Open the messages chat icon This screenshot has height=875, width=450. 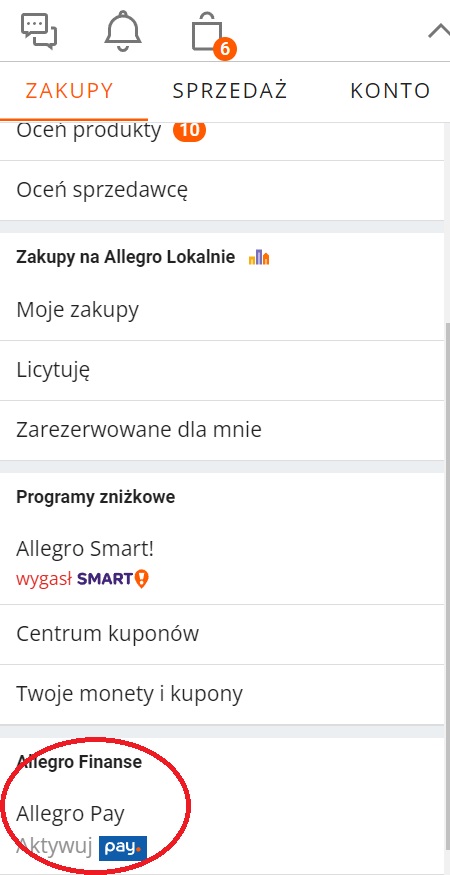pyautogui.click(x=39, y=31)
